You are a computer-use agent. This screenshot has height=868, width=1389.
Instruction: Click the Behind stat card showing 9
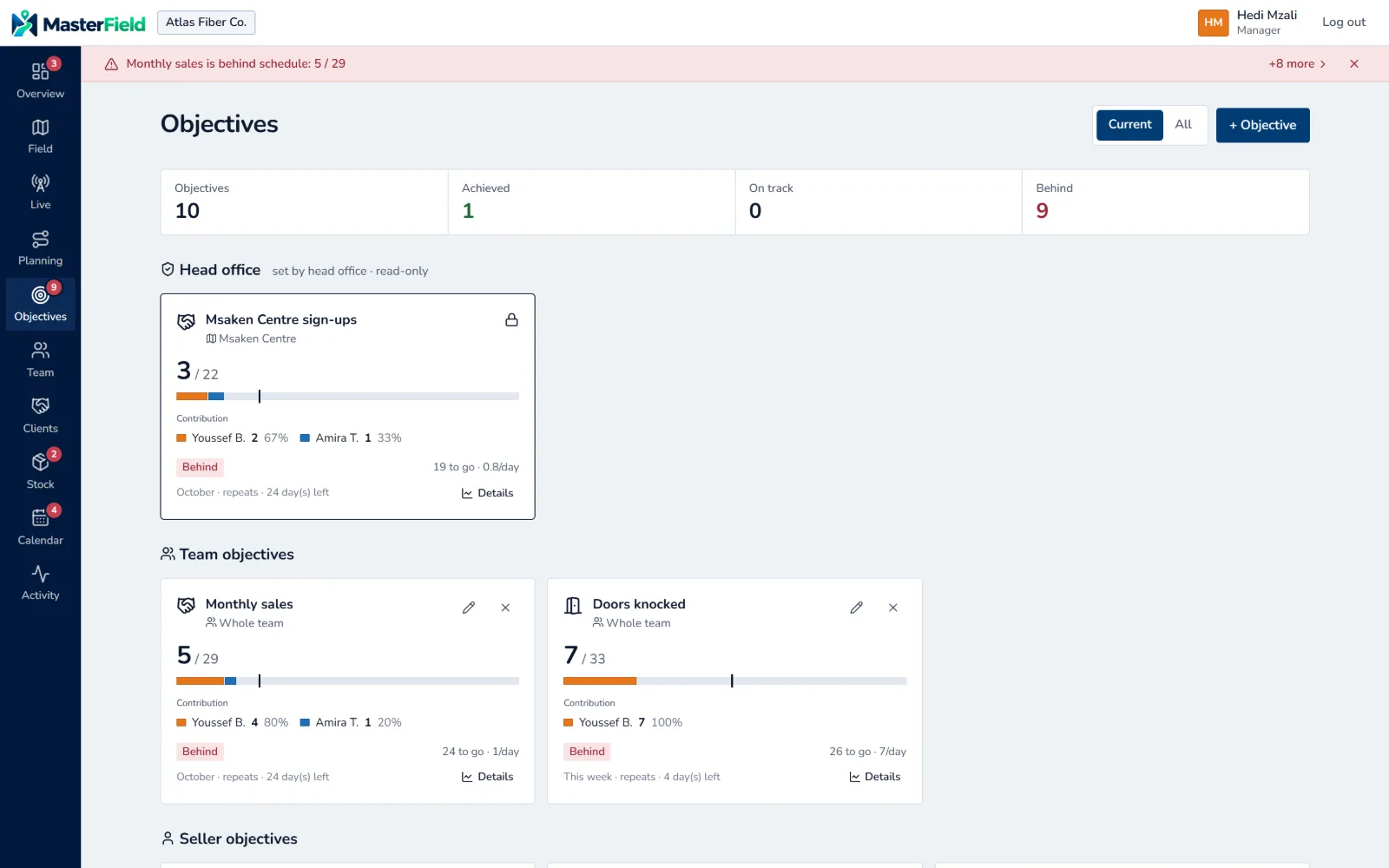point(1165,202)
